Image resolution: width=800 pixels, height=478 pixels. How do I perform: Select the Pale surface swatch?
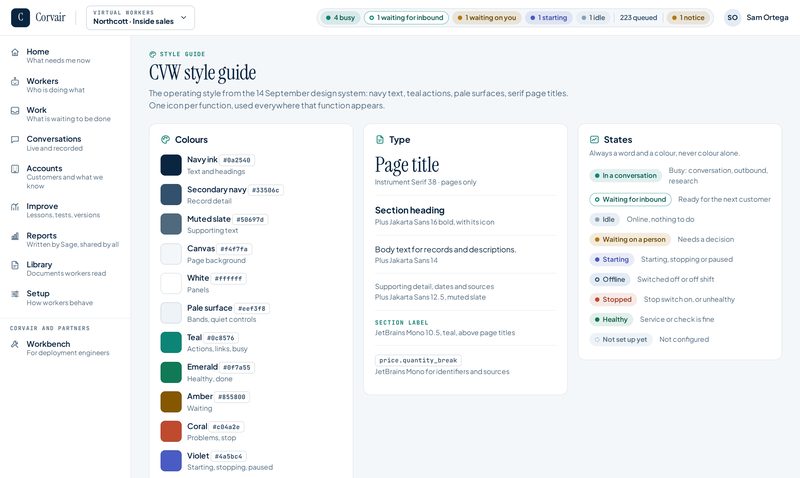click(171, 313)
